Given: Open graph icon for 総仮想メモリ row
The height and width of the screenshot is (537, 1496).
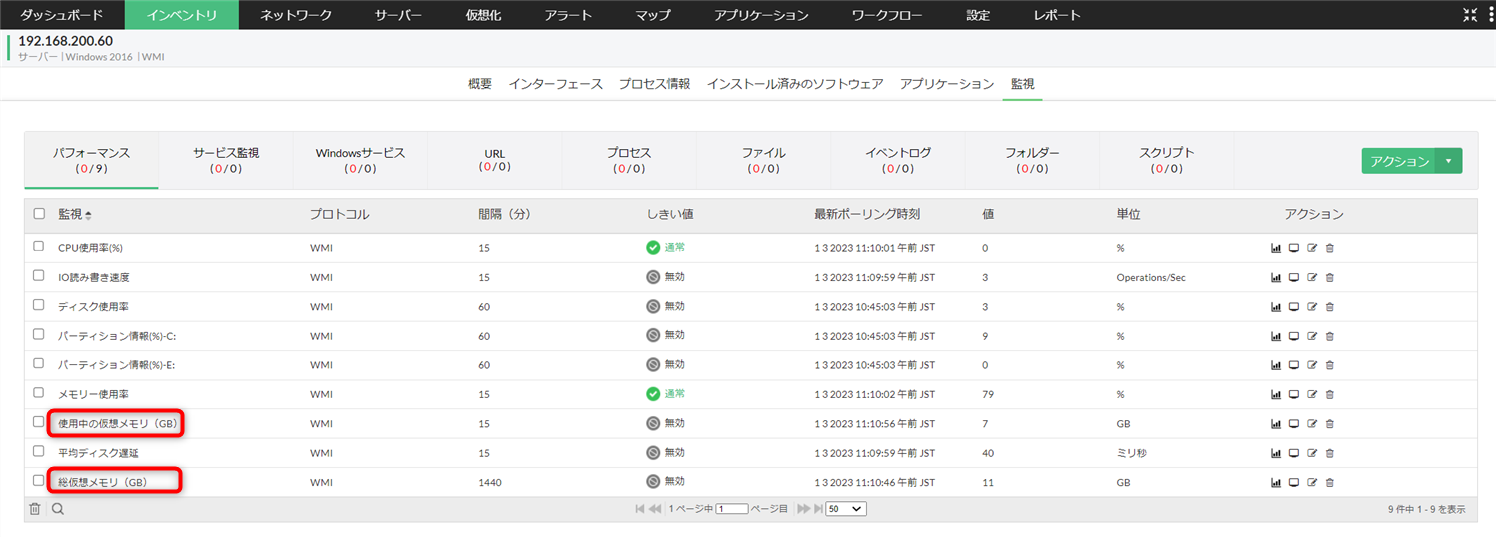Looking at the screenshot, I should 1275,483.
